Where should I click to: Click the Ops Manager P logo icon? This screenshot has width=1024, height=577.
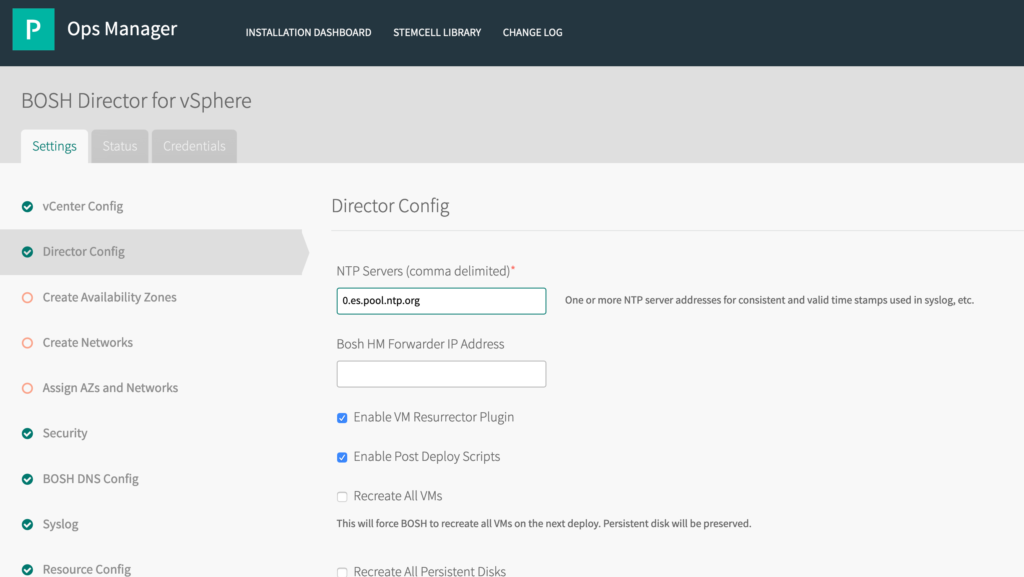(x=33, y=28)
